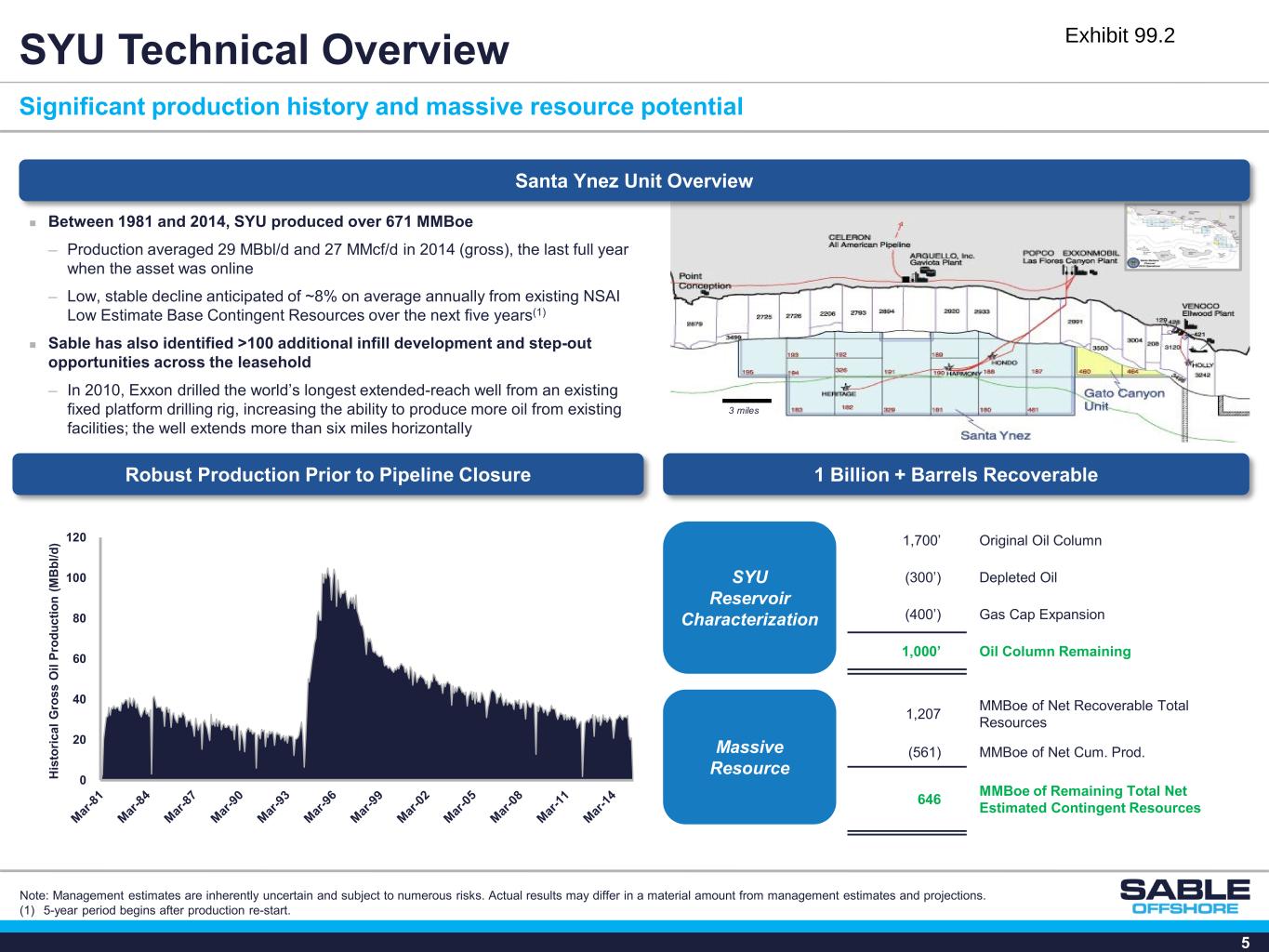This screenshot has height=952, width=1269.
Task: Select "MMBoe of Remaining Total Net Estimated Contingent Resources"
Action: point(1091,800)
